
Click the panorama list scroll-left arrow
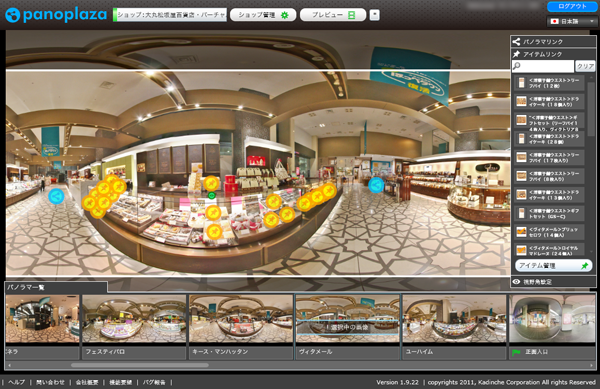click(x=9, y=365)
